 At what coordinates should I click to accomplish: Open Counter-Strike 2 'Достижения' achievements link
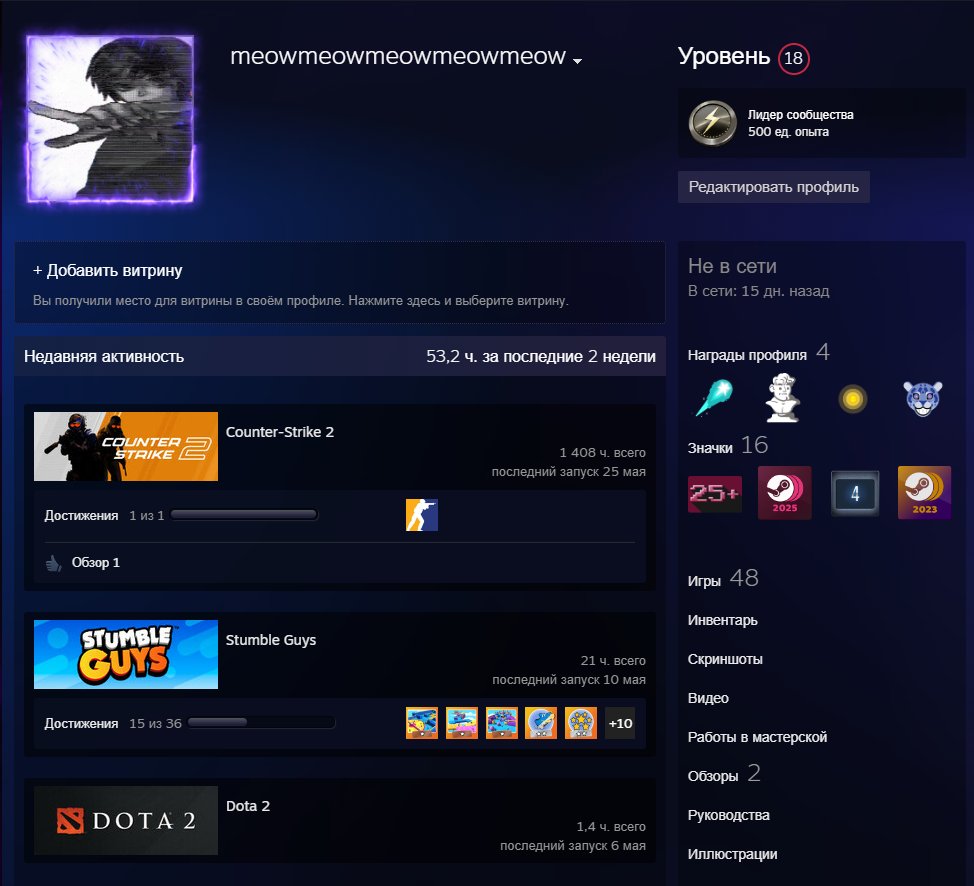point(81,516)
